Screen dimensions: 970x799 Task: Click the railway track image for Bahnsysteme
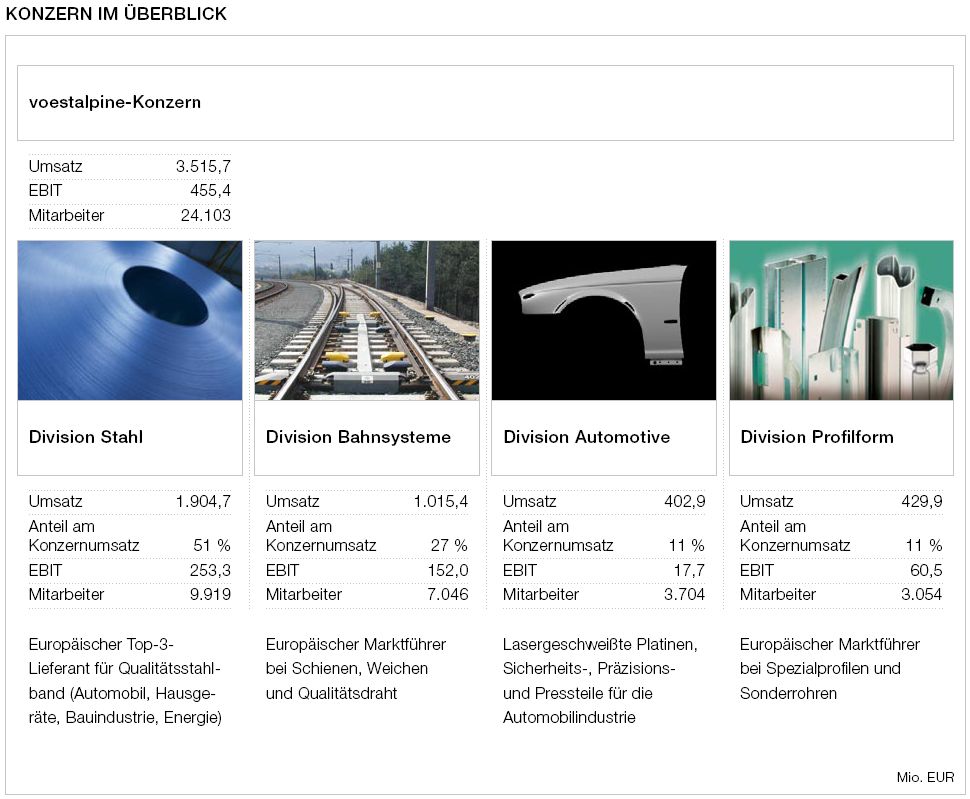tap(367, 320)
